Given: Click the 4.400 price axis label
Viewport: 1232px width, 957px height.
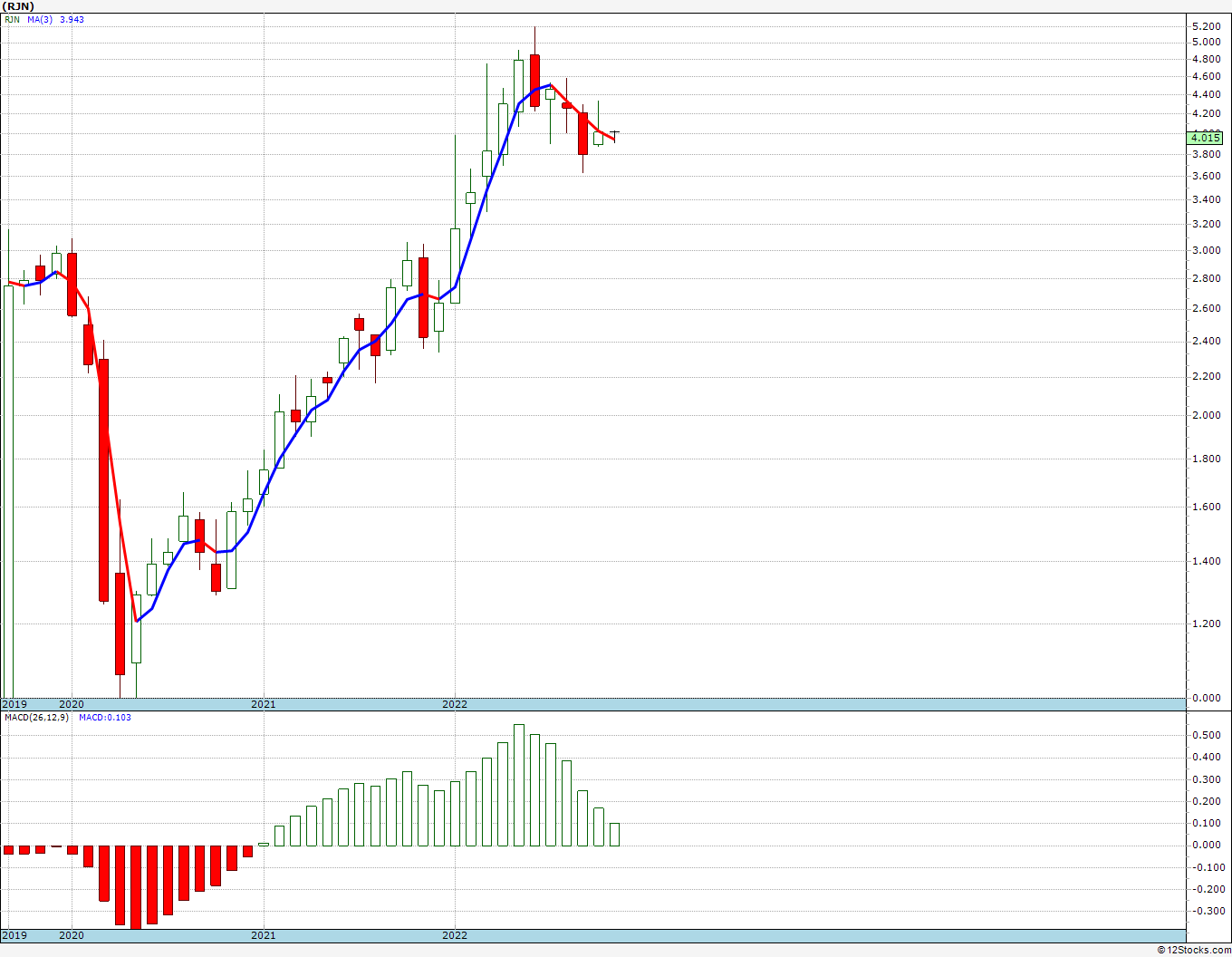Looking at the screenshot, I should pos(1205,94).
